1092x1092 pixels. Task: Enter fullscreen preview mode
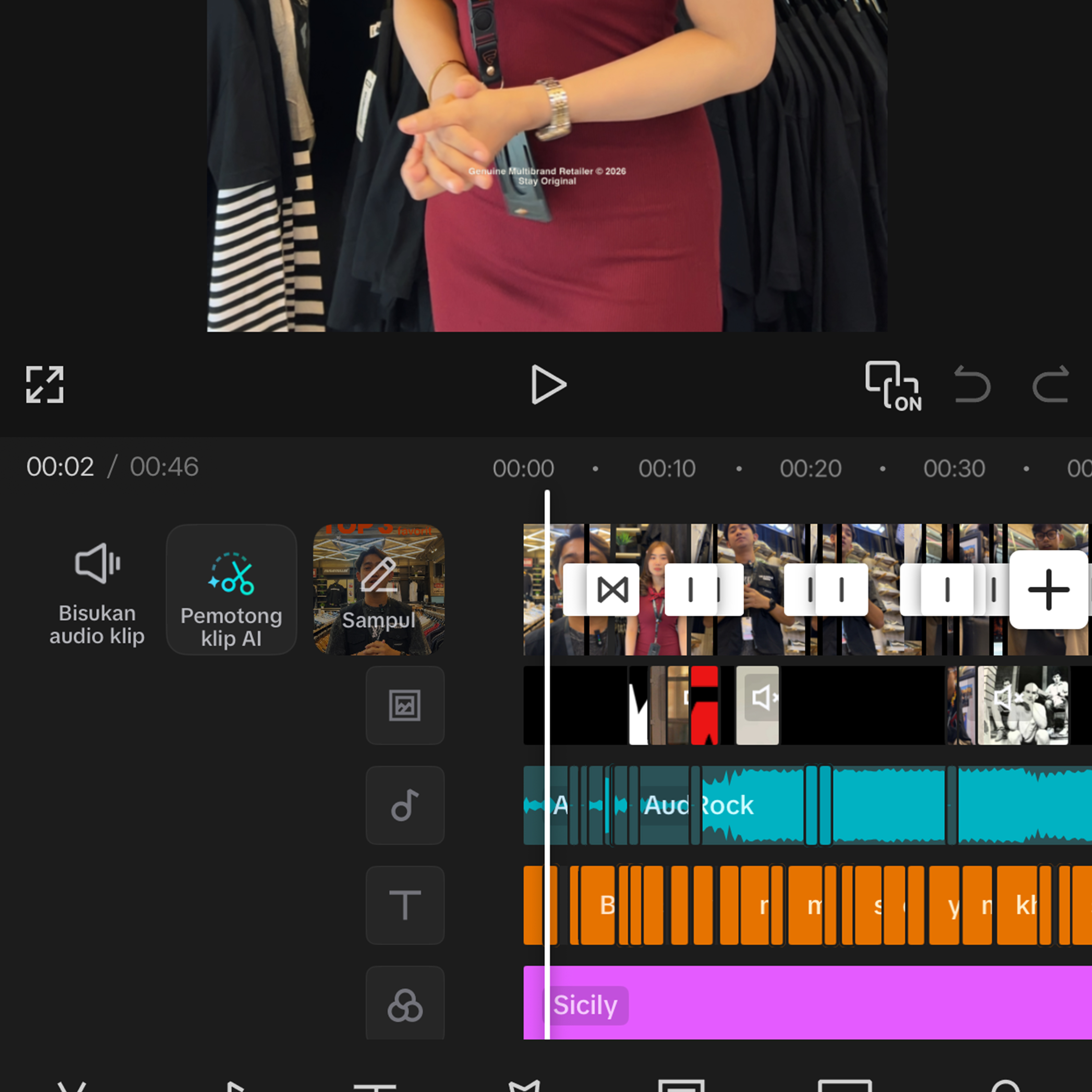tap(45, 384)
